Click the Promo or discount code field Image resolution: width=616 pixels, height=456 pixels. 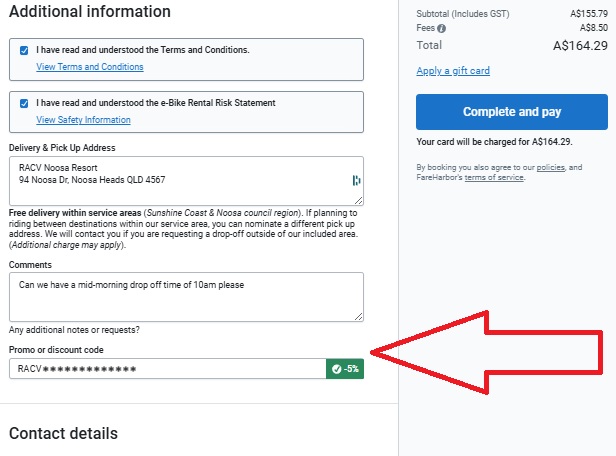click(168, 369)
